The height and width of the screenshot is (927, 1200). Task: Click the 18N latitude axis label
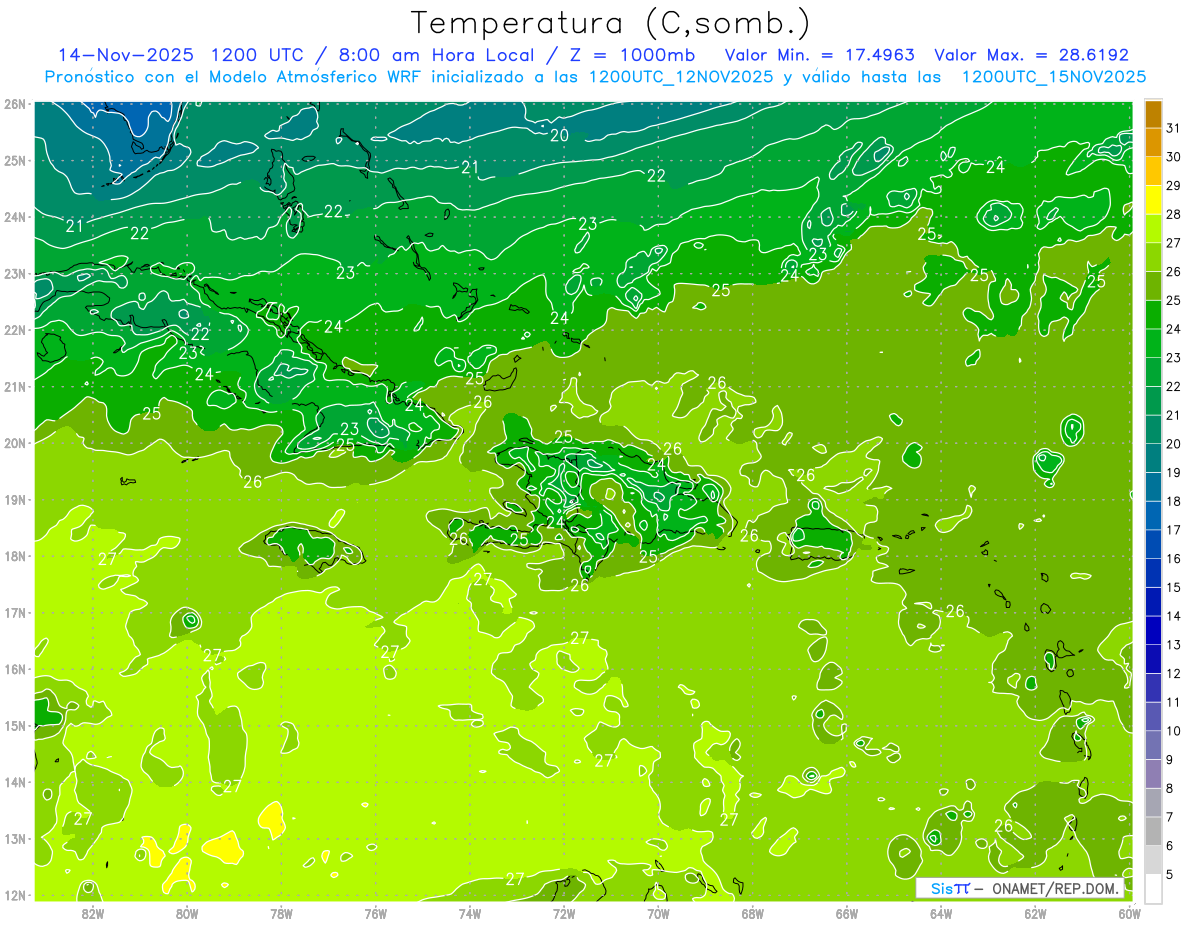[15, 556]
